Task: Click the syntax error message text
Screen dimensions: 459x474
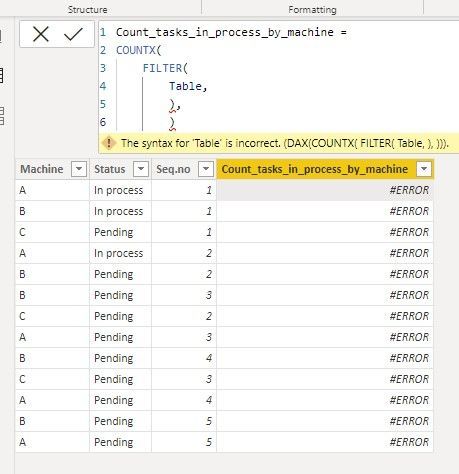Action: 285,143
